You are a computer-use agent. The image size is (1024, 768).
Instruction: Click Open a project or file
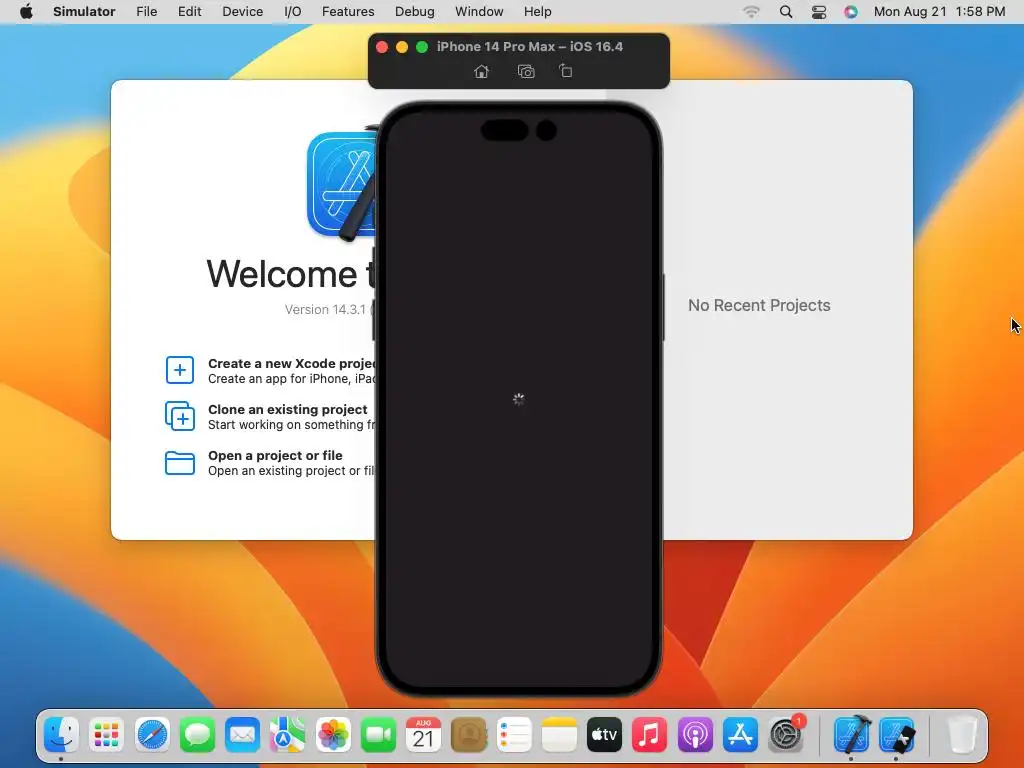point(270,462)
